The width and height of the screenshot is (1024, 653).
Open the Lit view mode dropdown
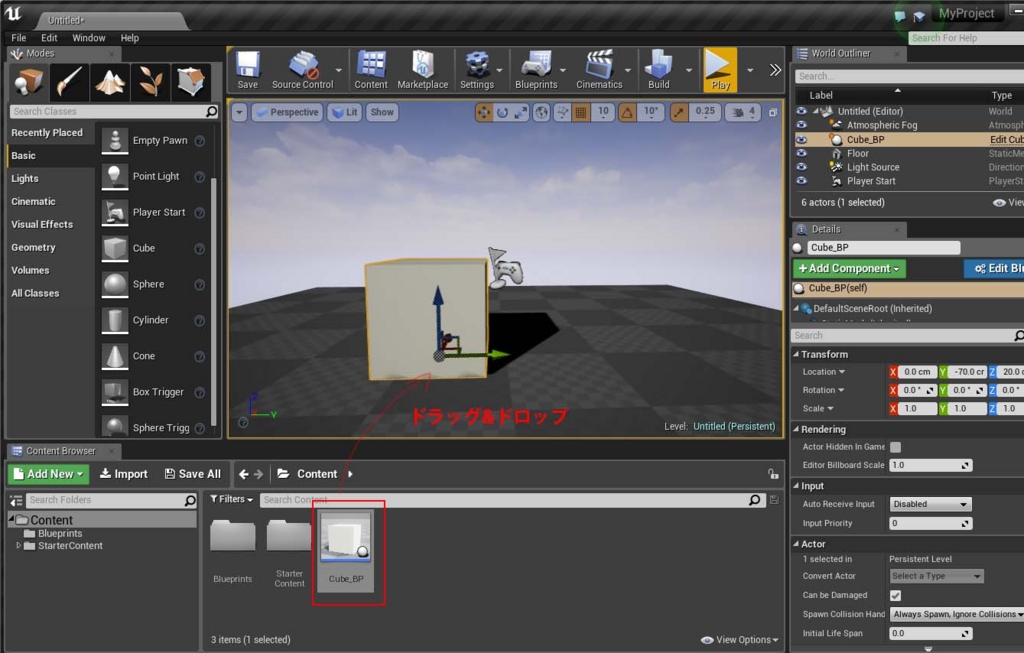pyautogui.click(x=345, y=112)
